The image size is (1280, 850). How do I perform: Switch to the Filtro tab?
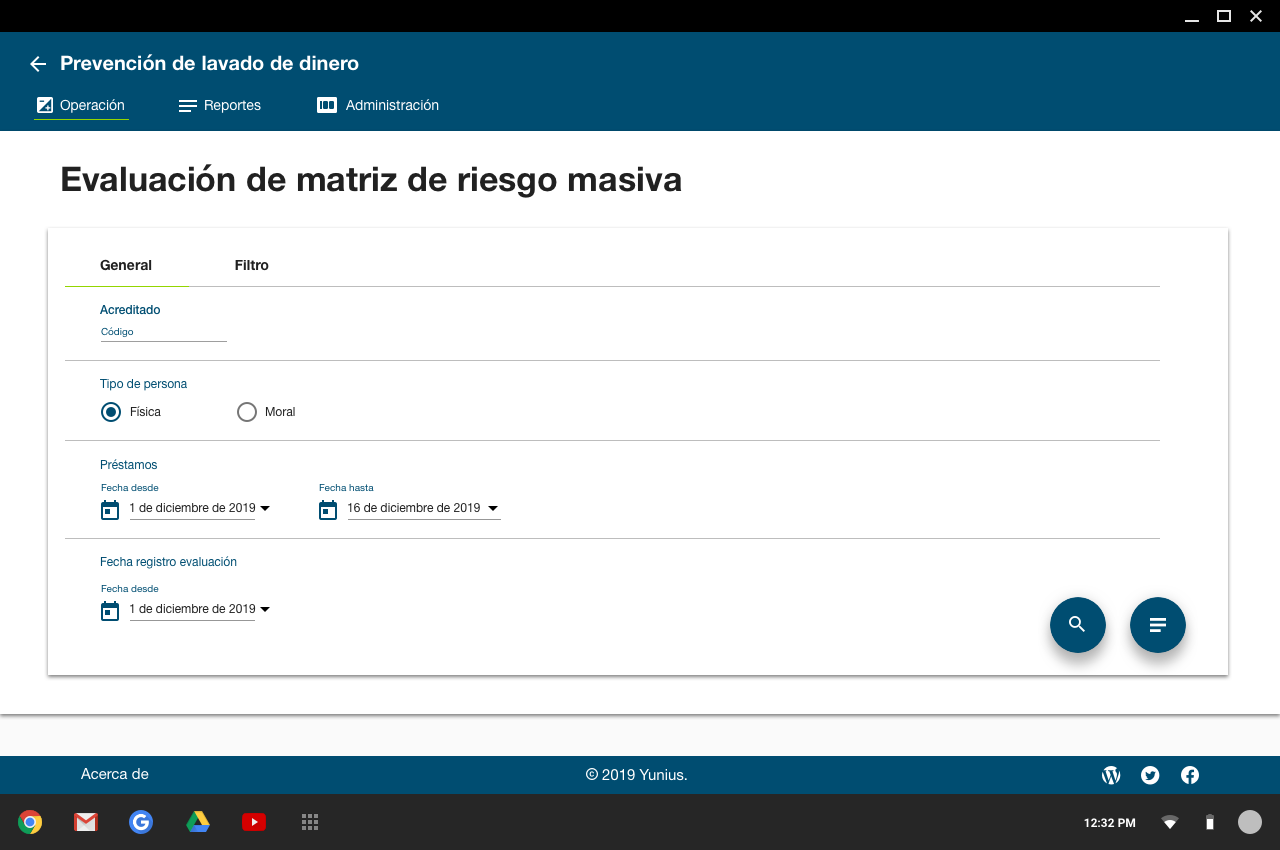tap(252, 265)
